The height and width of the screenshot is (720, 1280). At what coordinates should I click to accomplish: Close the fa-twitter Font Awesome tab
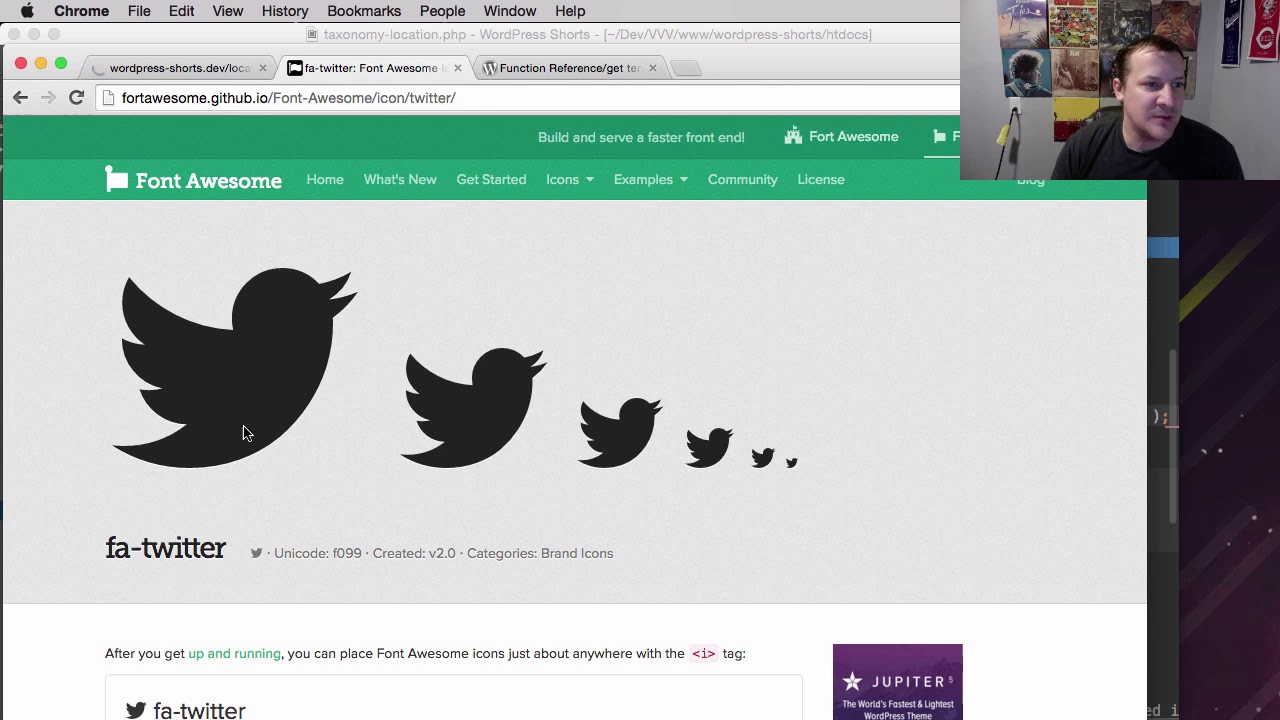pyautogui.click(x=458, y=68)
